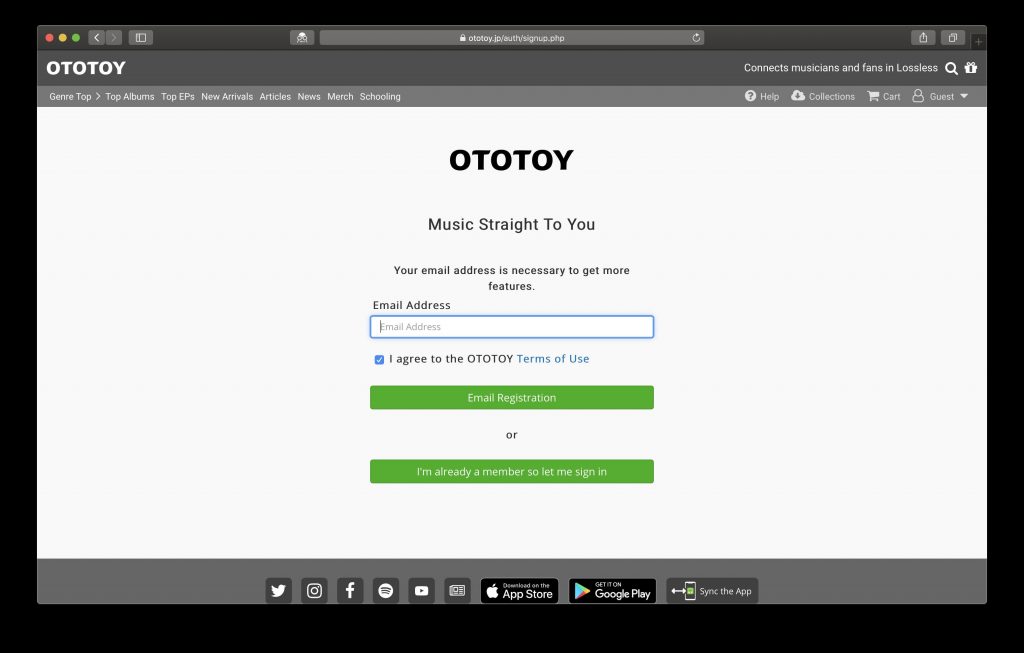Open the Twitter icon in footer
The image size is (1024, 653).
(x=278, y=590)
